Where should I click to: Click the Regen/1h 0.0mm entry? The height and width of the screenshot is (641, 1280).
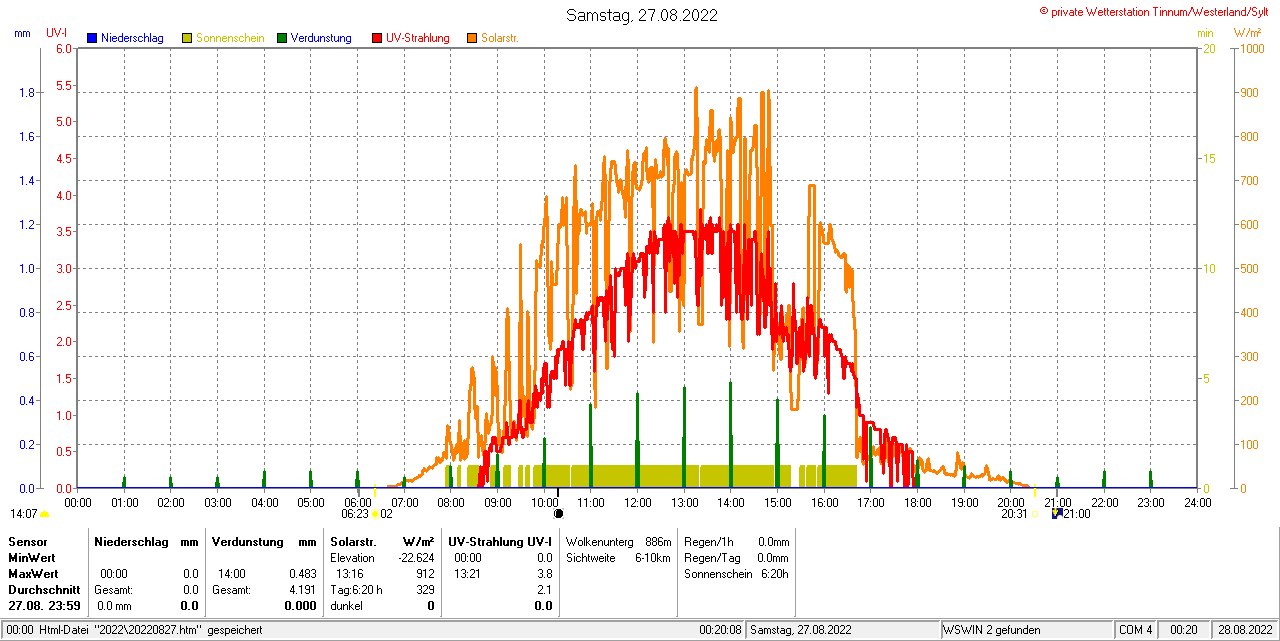[737, 542]
